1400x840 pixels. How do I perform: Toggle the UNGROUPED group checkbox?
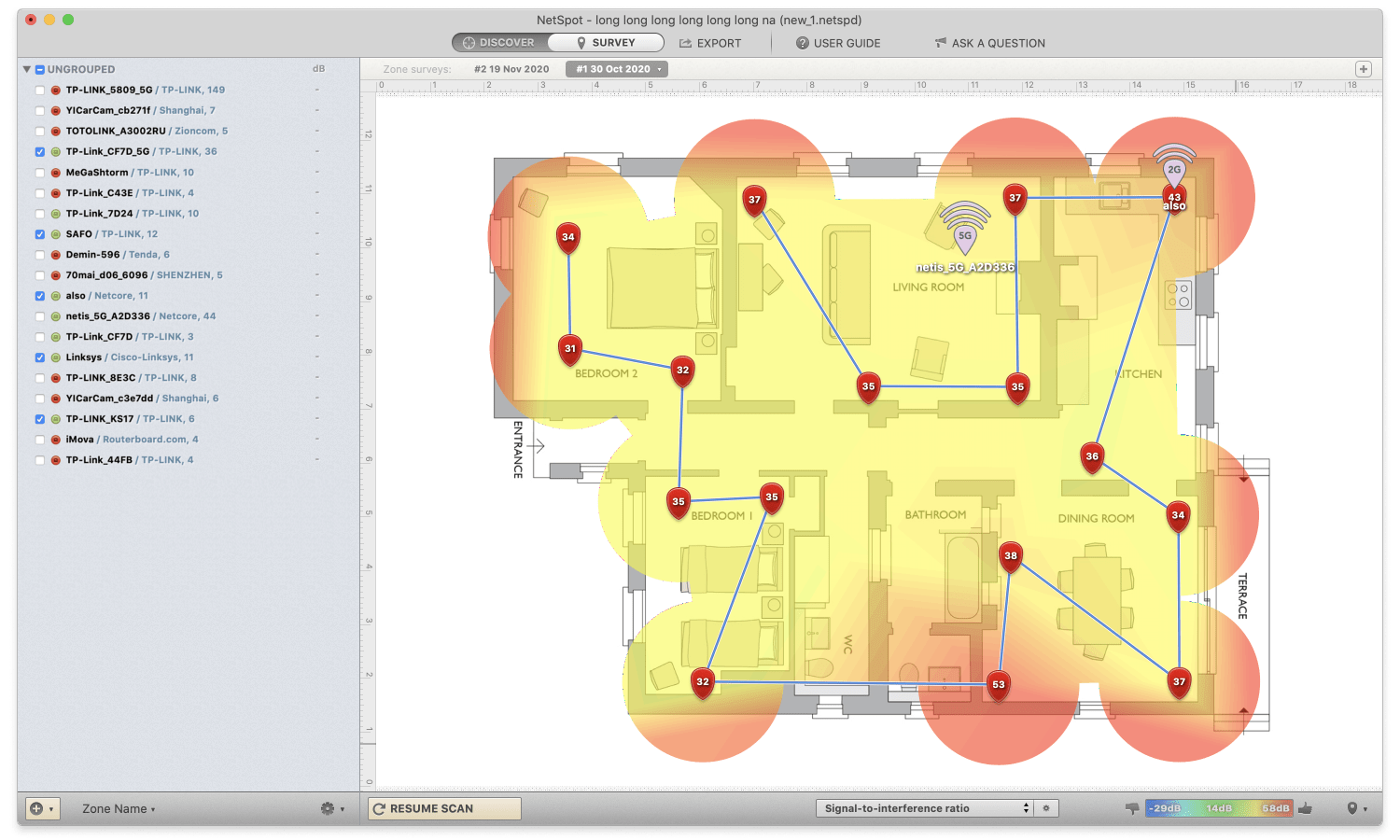point(40,70)
